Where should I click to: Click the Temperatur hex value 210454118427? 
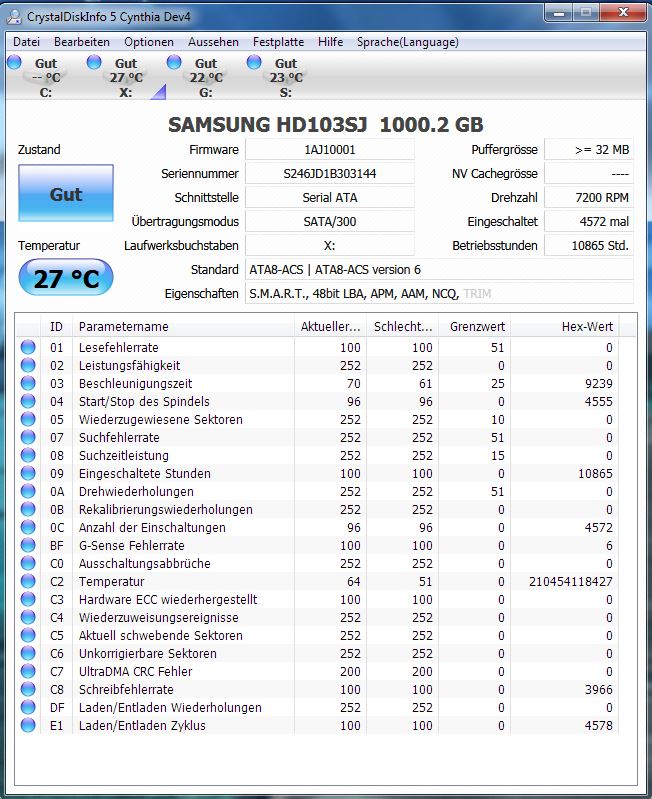coord(570,581)
